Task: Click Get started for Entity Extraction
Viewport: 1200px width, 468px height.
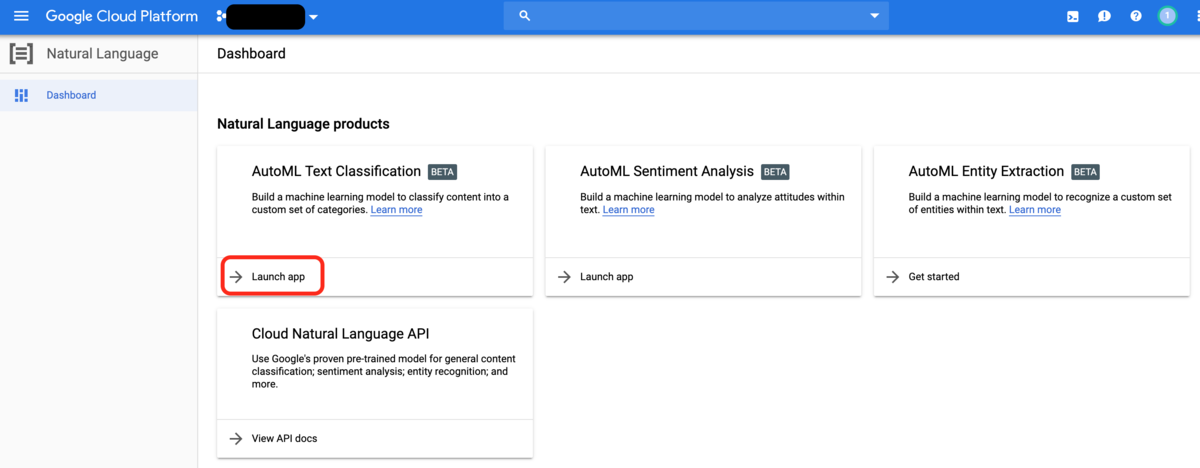Action: pos(933,277)
